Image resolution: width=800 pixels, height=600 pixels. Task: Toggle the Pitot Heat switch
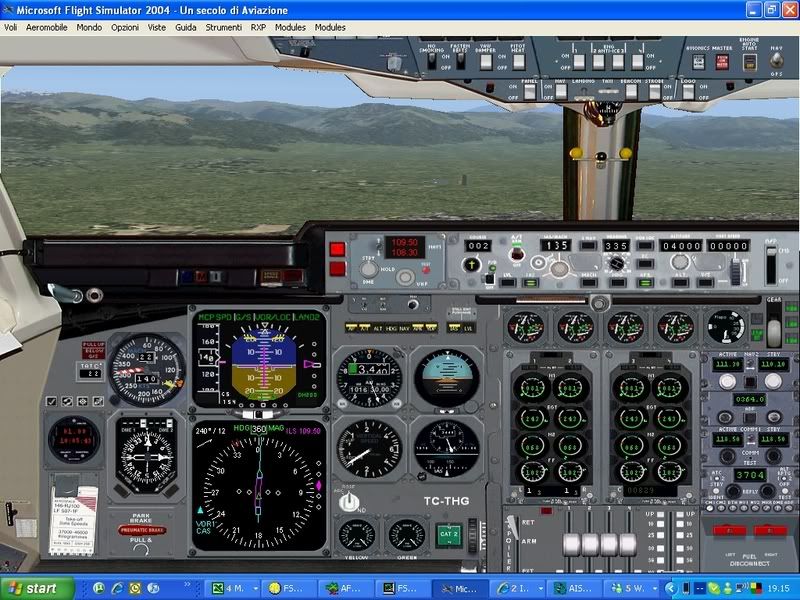click(x=518, y=62)
